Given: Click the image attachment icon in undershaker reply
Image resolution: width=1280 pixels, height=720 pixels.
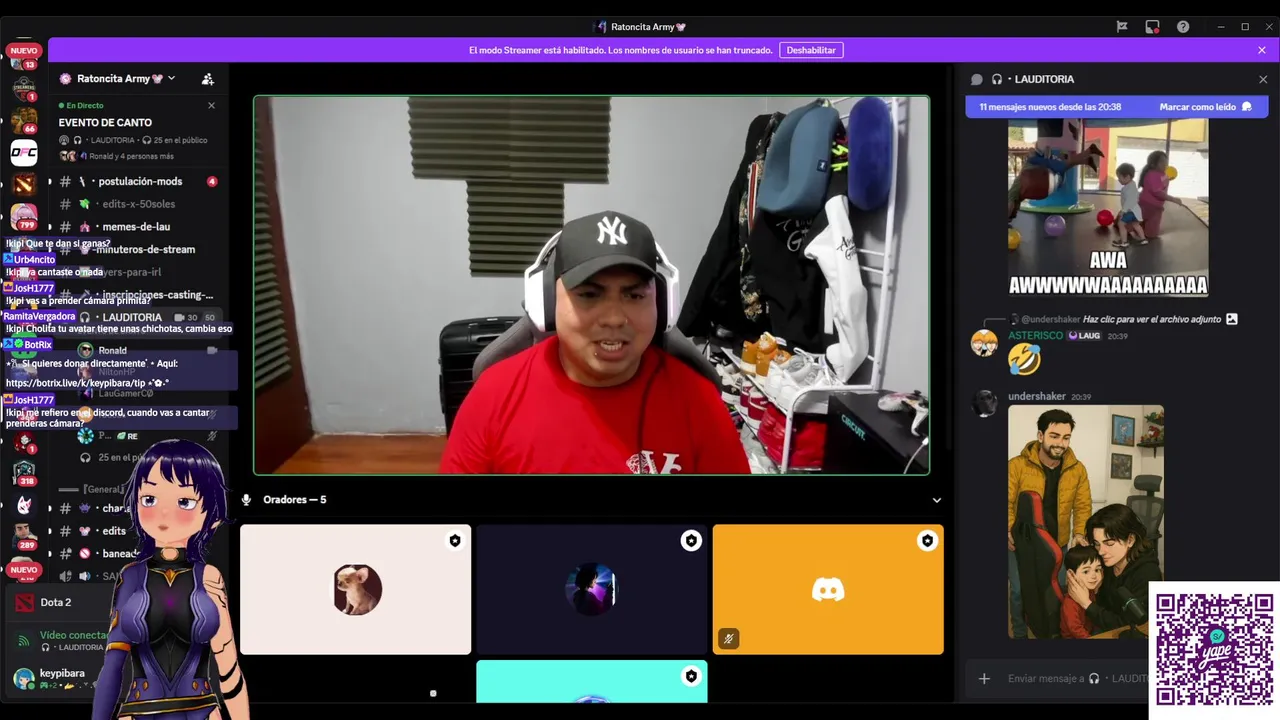Looking at the screenshot, I should click(1232, 319).
